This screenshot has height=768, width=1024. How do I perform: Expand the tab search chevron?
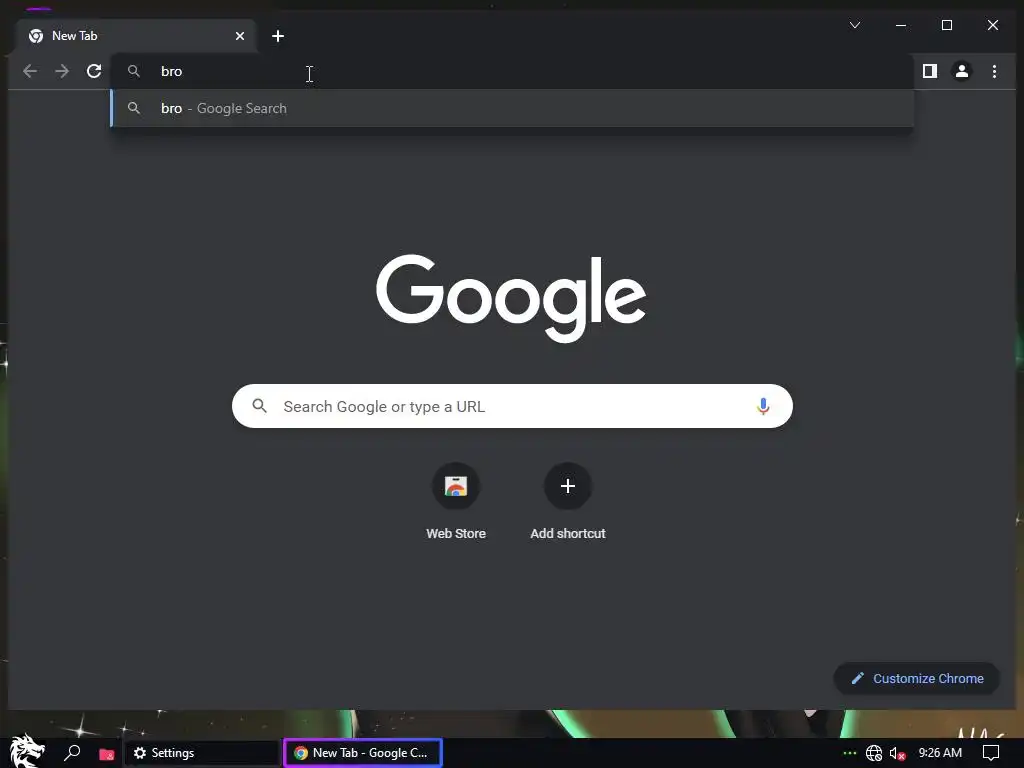(x=855, y=25)
